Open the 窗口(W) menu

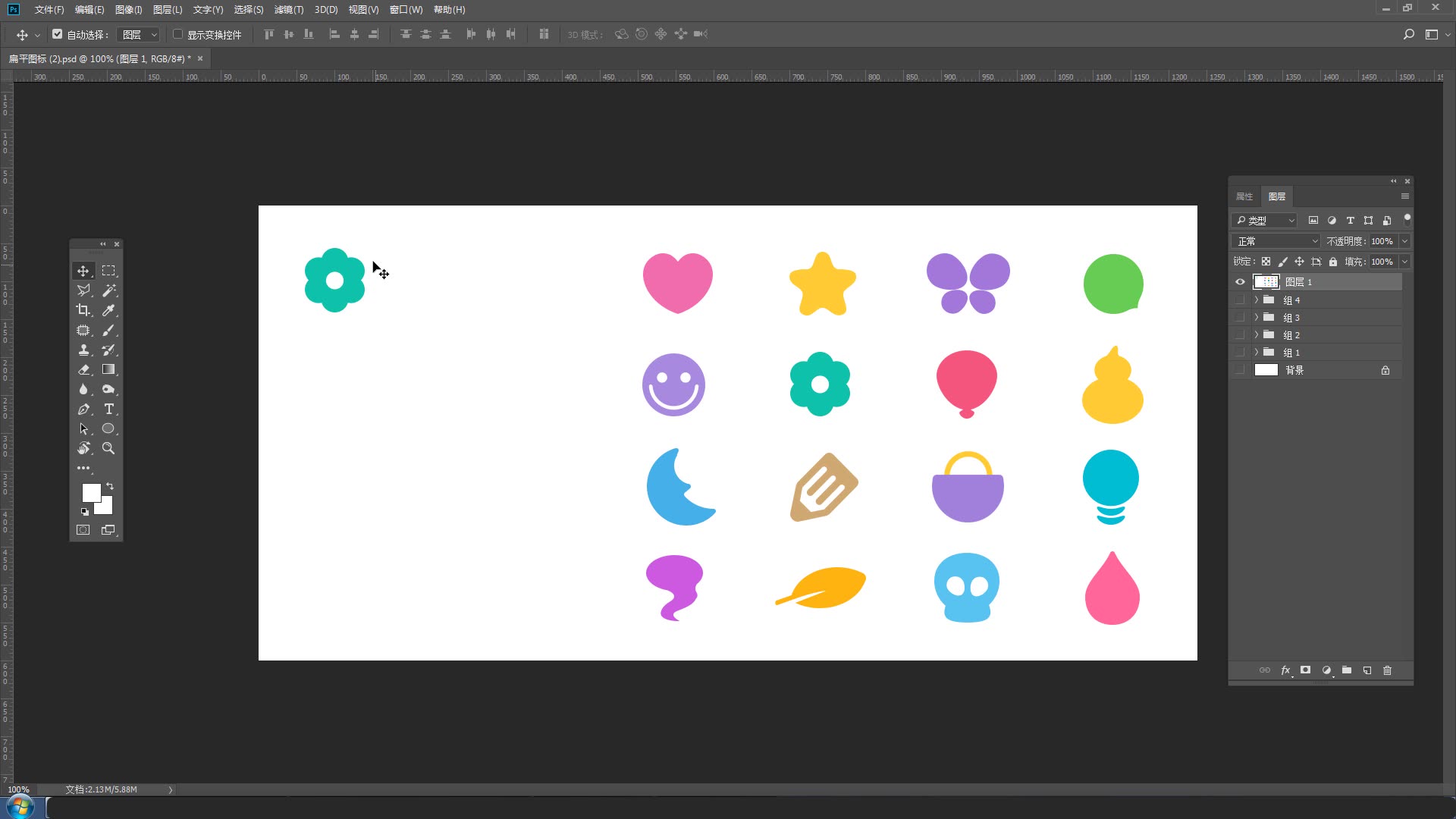pos(406,10)
